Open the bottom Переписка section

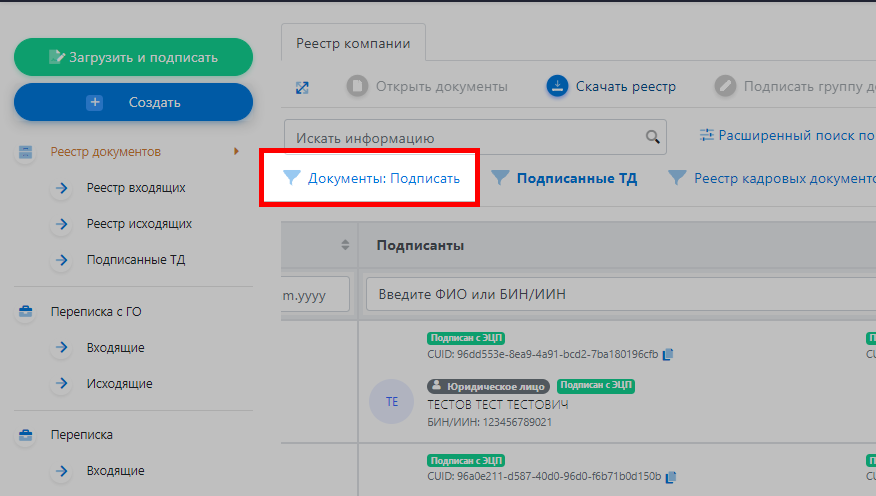82,435
